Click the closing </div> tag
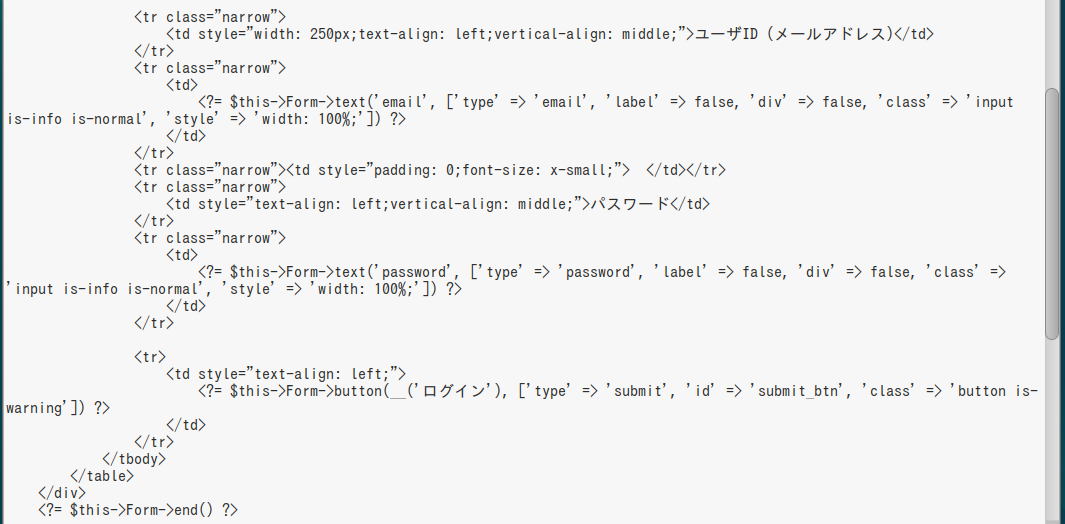Viewport: 1065px width, 524px height. (62, 493)
